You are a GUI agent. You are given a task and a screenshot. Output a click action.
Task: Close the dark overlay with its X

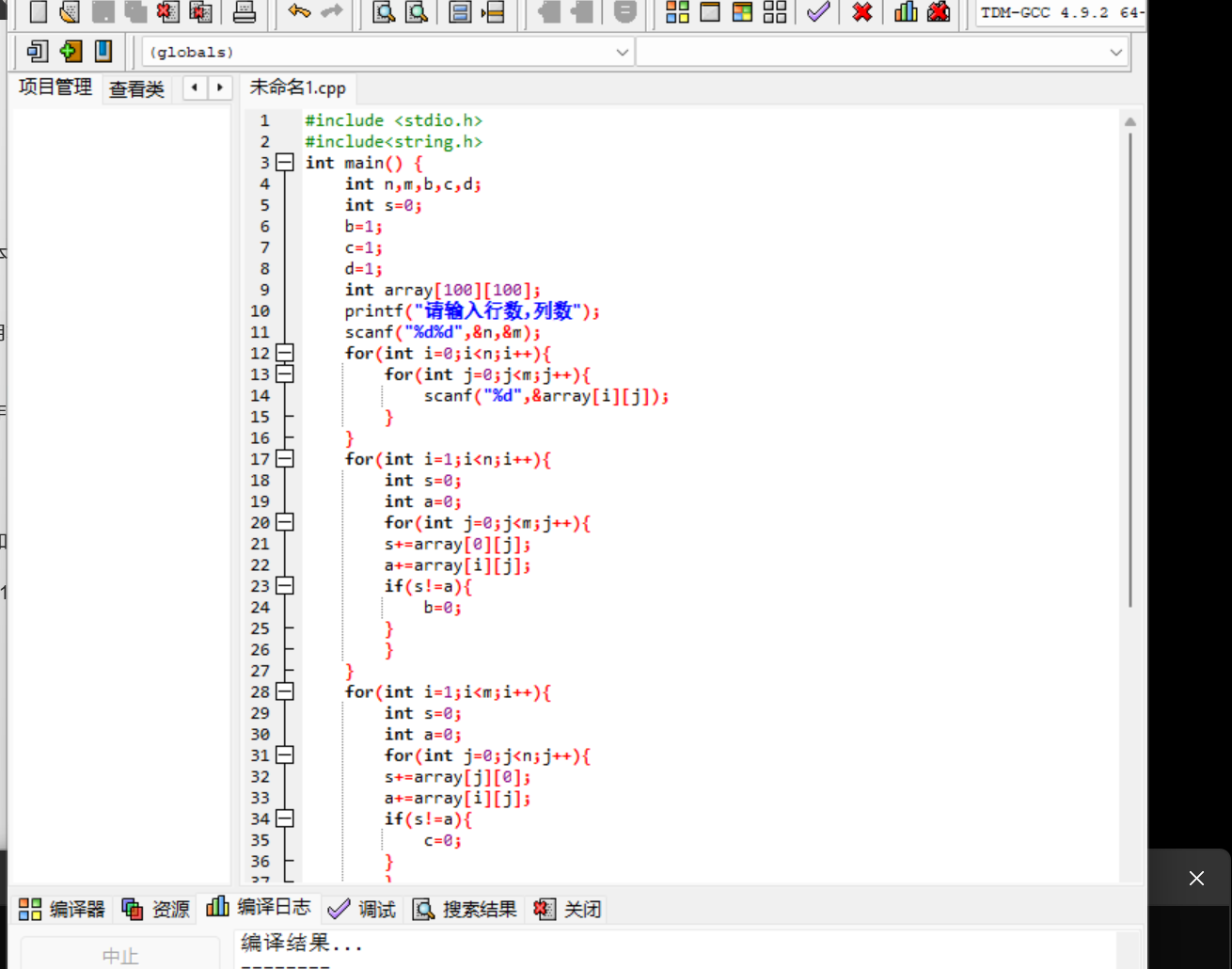click(x=1196, y=878)
